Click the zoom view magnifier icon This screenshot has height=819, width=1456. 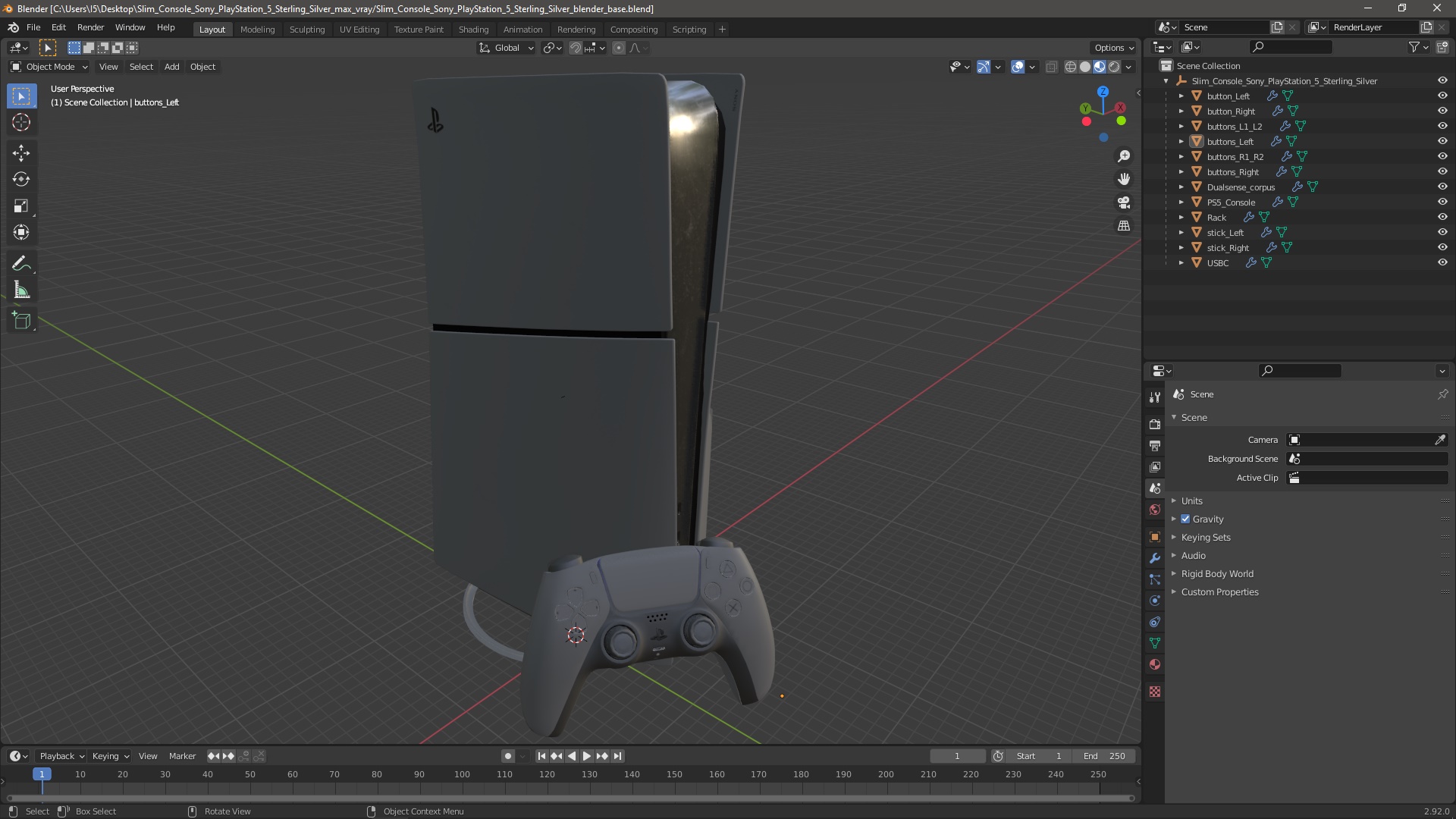1124,156
